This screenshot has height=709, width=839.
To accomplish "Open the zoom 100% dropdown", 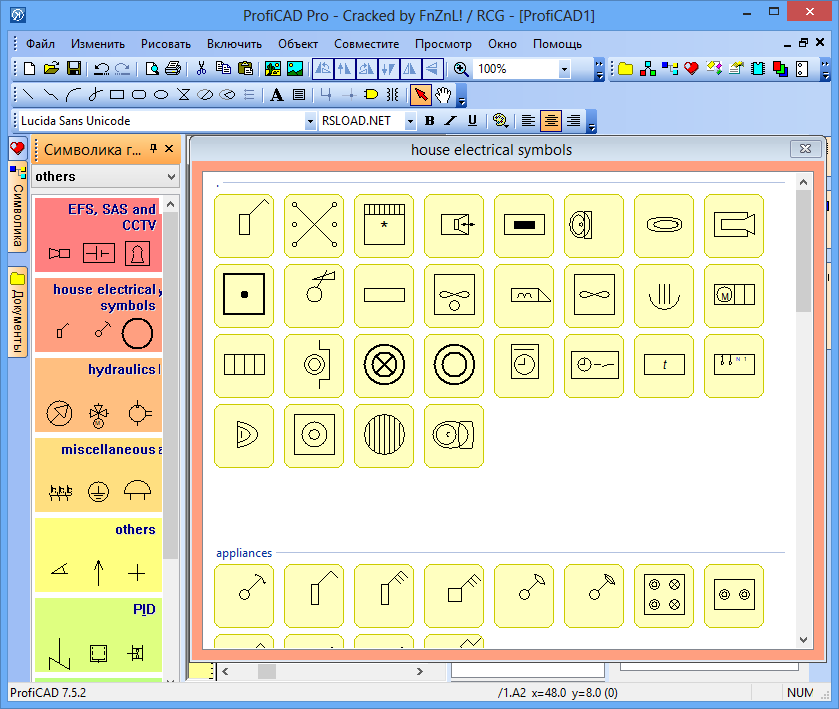I will click(564, 69).
